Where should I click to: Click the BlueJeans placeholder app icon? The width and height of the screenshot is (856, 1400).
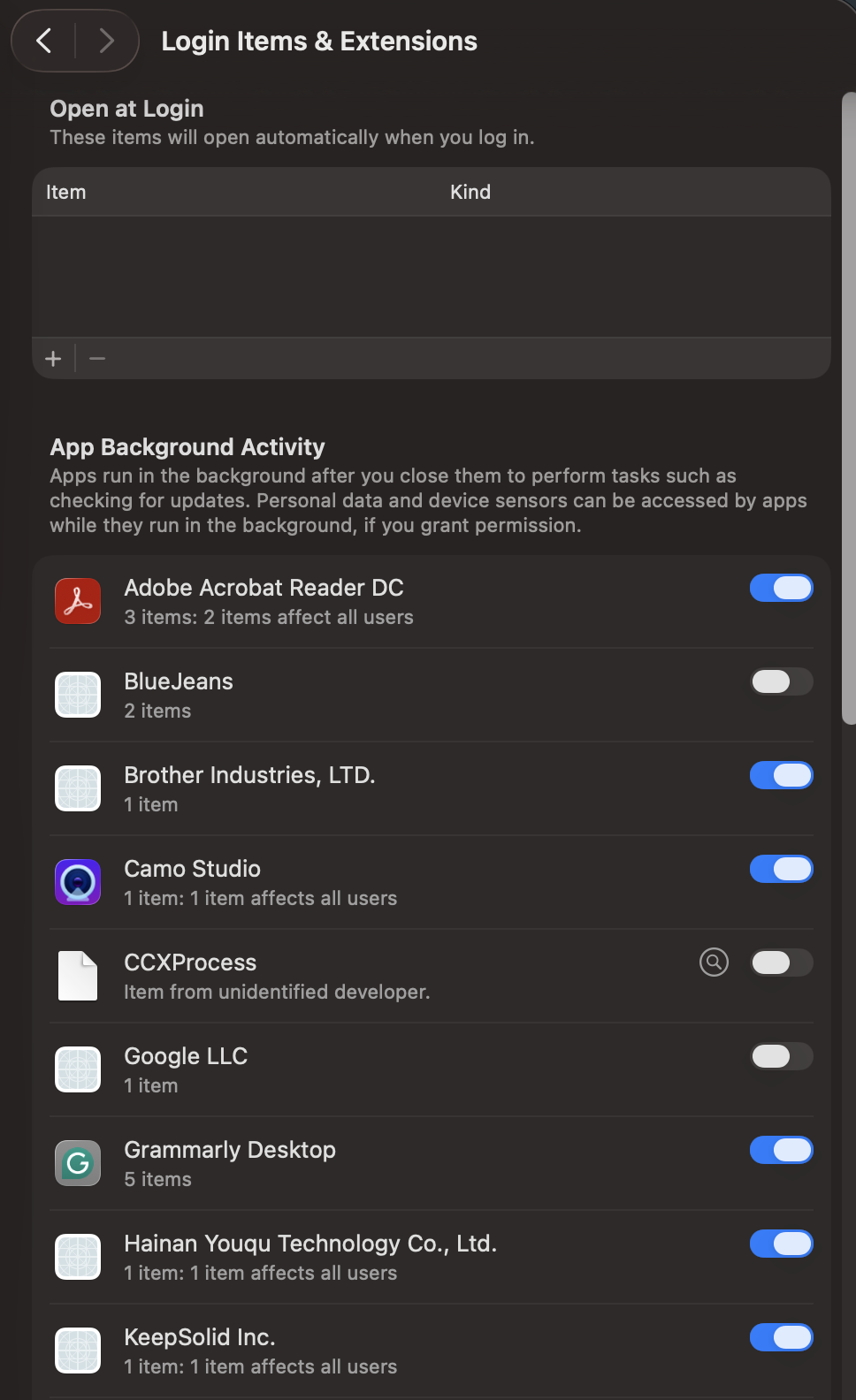click(78, 695)
